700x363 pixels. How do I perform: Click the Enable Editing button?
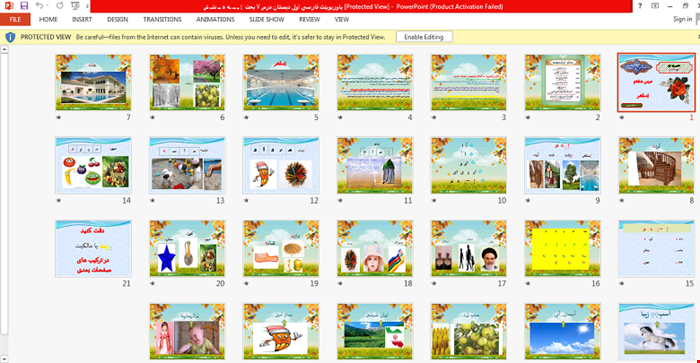tap(424, 37)
